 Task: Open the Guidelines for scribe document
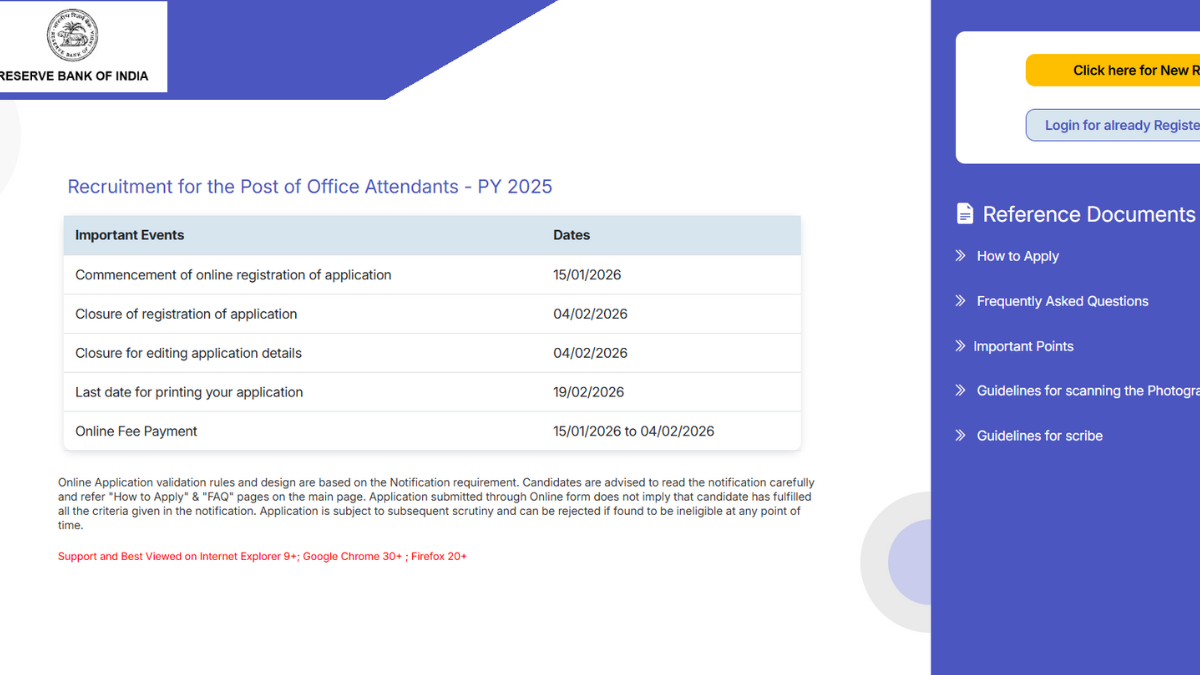[1038, 435]
